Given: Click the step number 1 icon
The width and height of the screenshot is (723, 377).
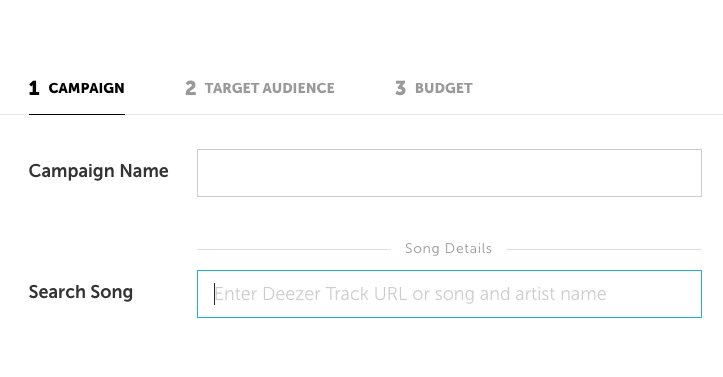Looking at the screenshot, I should [x=34, y=88].
